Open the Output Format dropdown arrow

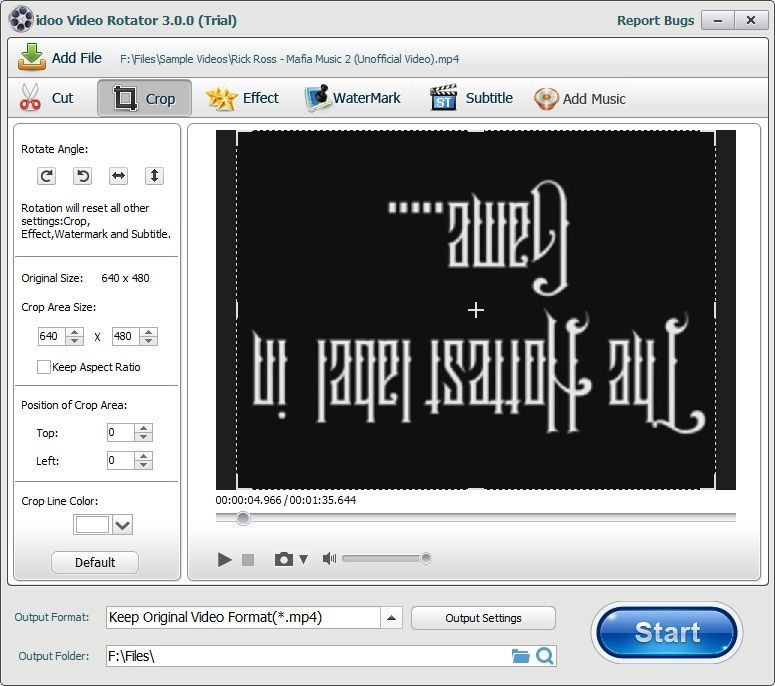pos(391,618)
